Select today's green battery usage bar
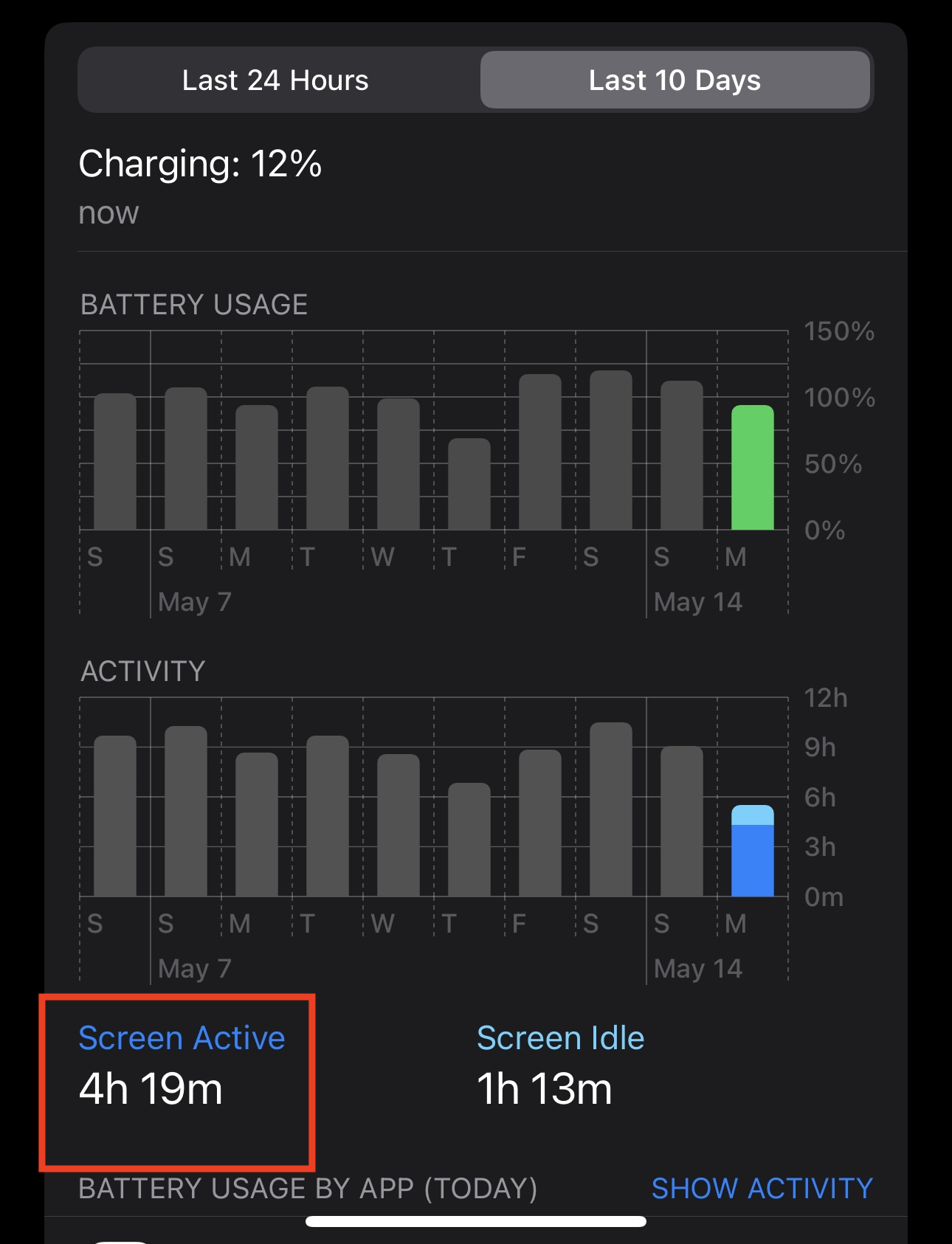Screen dimensions: 952x1244 point(752,468)
